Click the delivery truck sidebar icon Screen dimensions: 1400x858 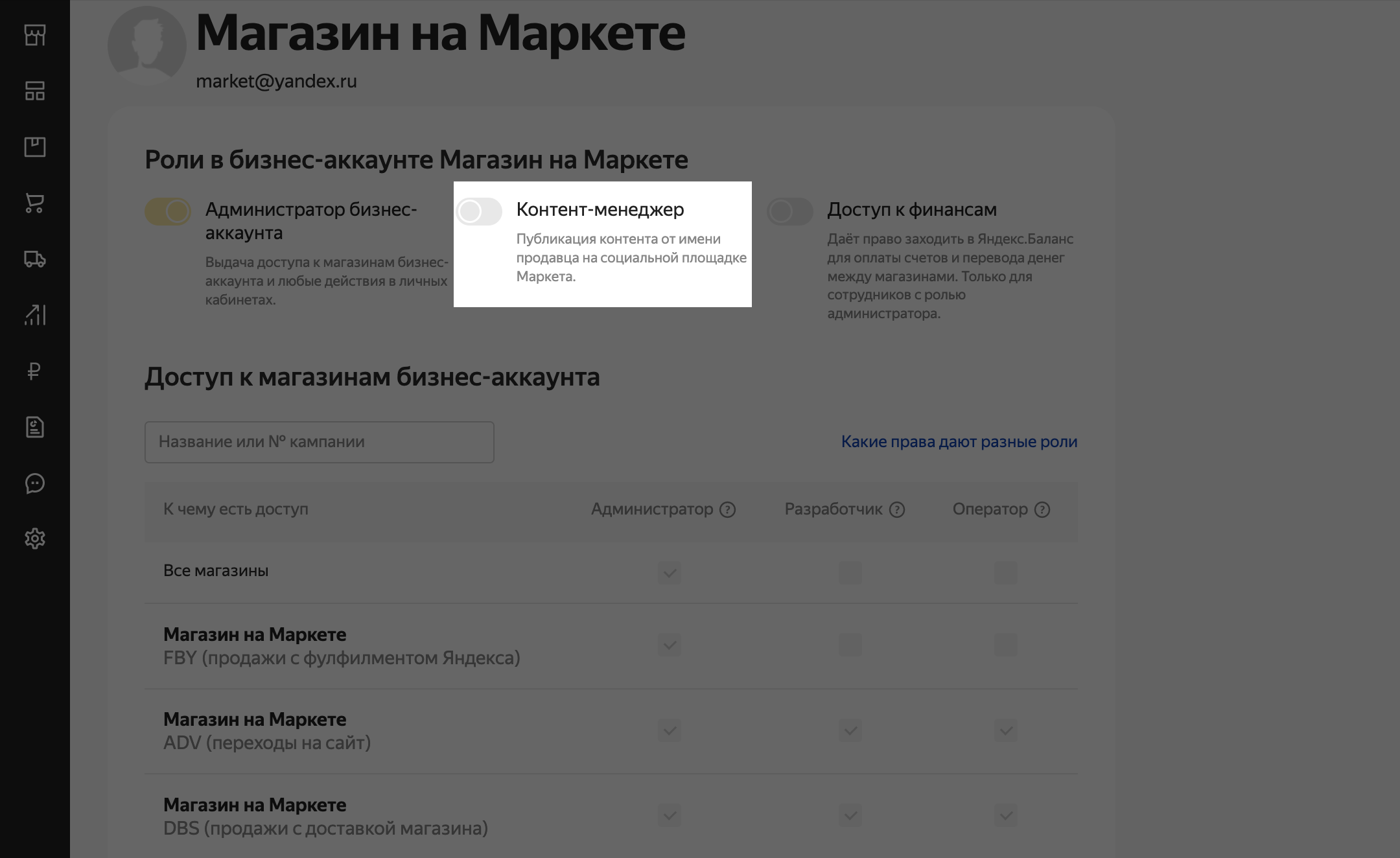pos(35,259)
